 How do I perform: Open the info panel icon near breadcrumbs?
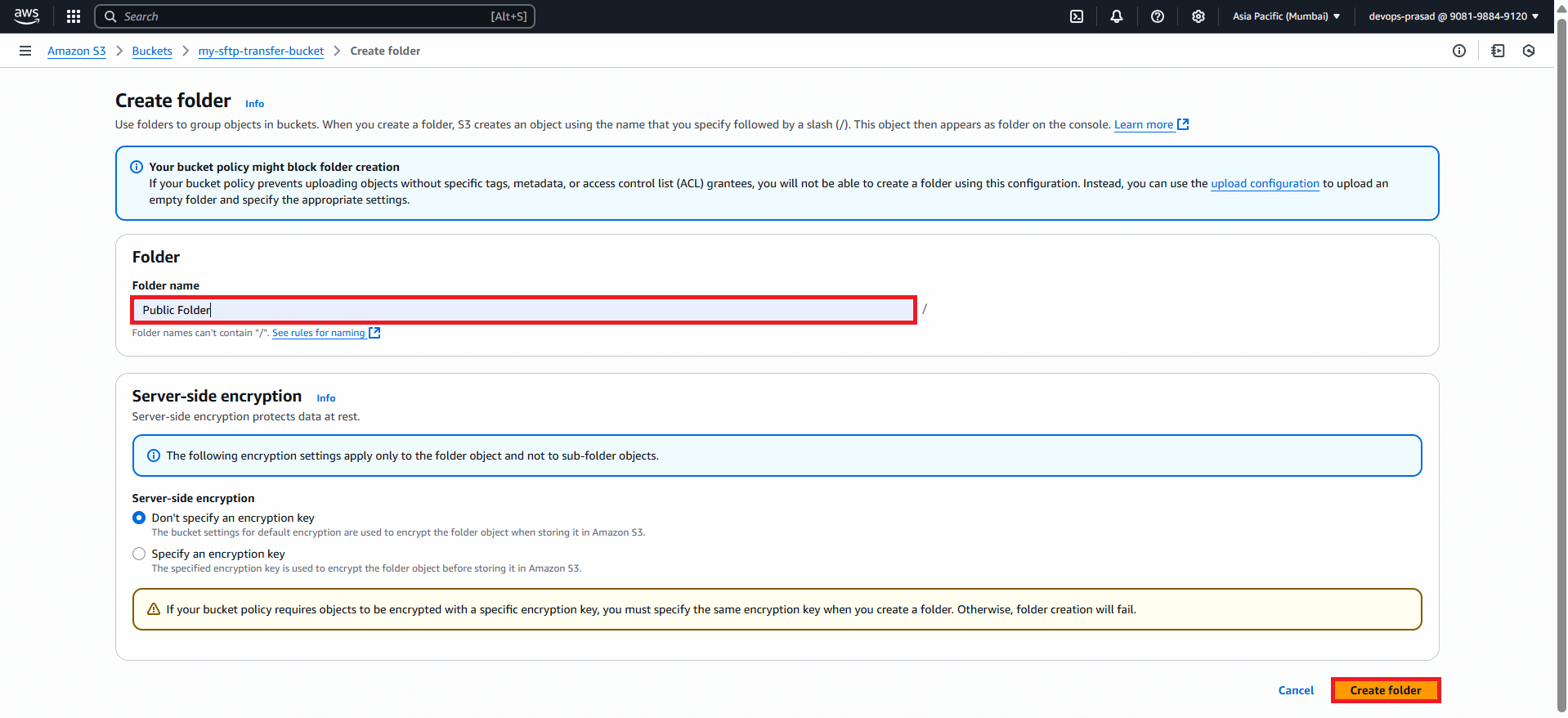[1458, 51]
